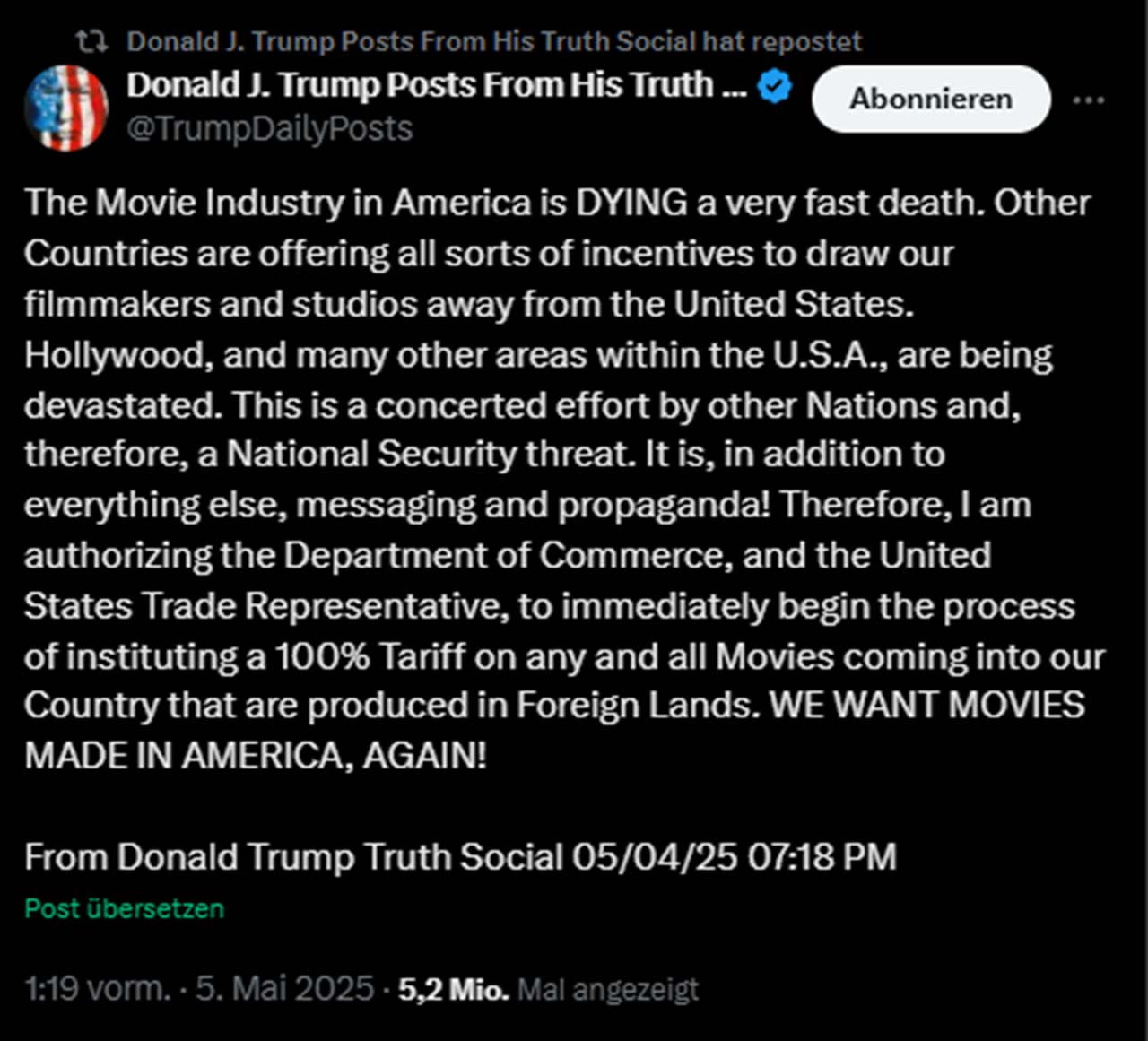This screenshot has height=1041, width=1148.
Task: Open the three-dot more options menu
Action: [1089, 100]
